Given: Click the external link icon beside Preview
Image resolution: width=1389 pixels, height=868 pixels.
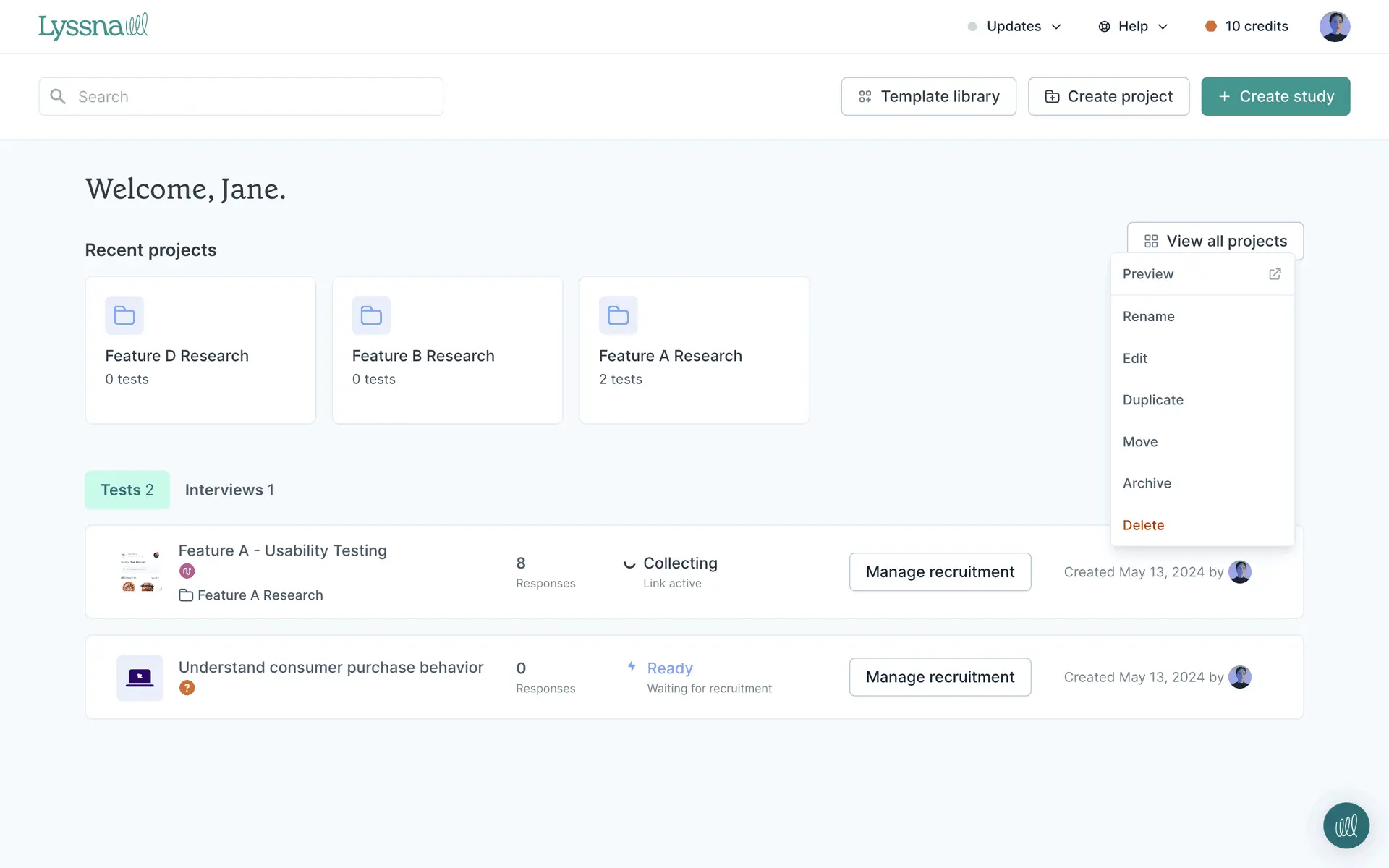Looking at the screenshot, I should (x=1275, y=274).
